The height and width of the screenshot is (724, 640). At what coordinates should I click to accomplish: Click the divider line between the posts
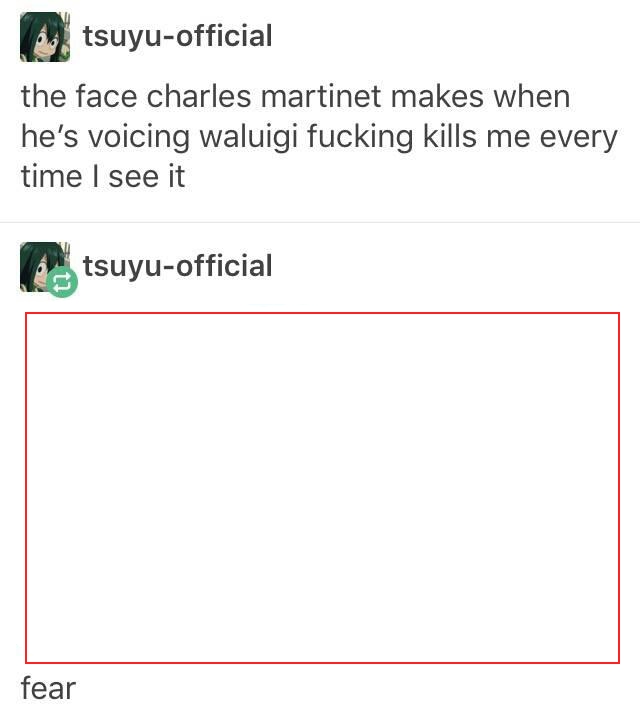[320, 222]
